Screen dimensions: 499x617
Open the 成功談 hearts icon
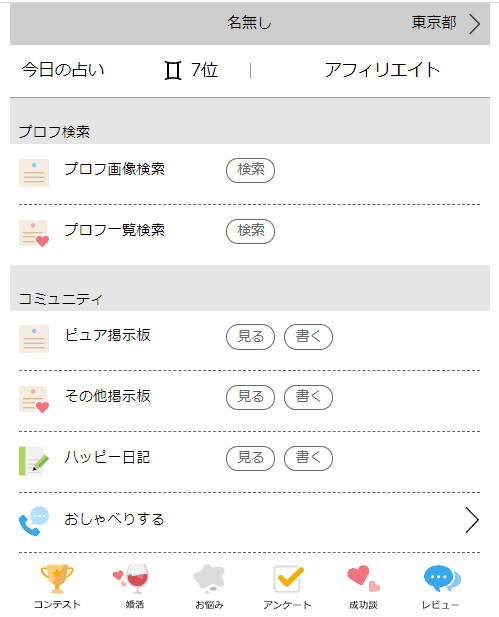pos(363,578)
